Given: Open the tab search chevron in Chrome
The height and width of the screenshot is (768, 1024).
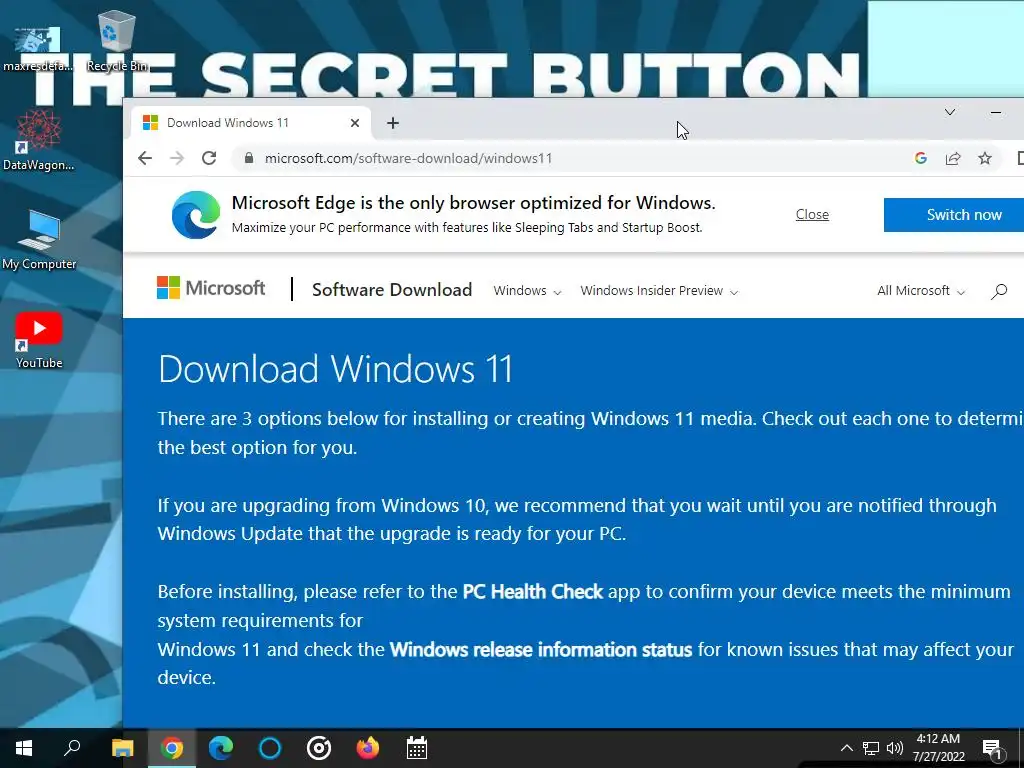Looking at the screenshot, I should (950, 112).
